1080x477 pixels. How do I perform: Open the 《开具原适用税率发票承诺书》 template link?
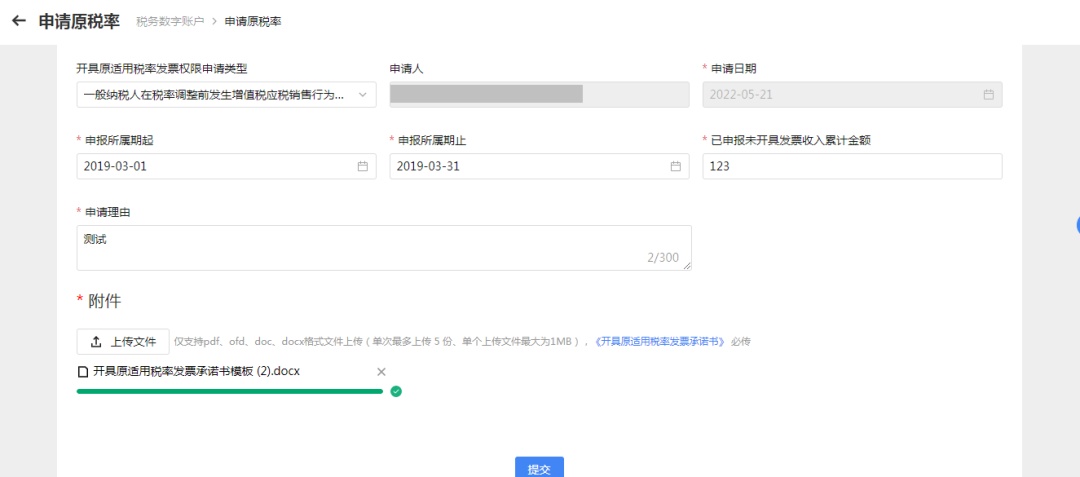click(x=659, y=342)
